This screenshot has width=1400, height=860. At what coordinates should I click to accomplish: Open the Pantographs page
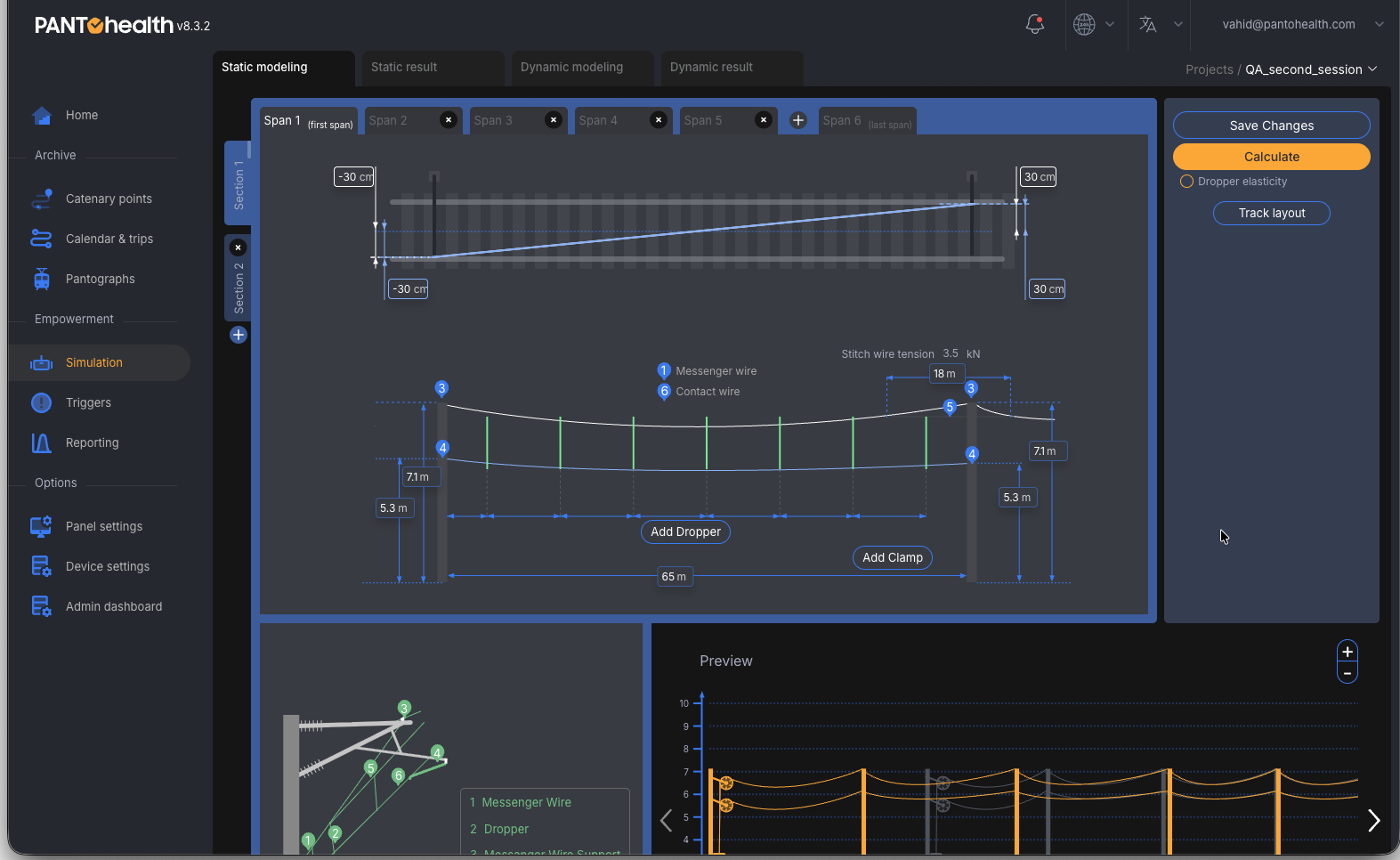pos(101,279)
